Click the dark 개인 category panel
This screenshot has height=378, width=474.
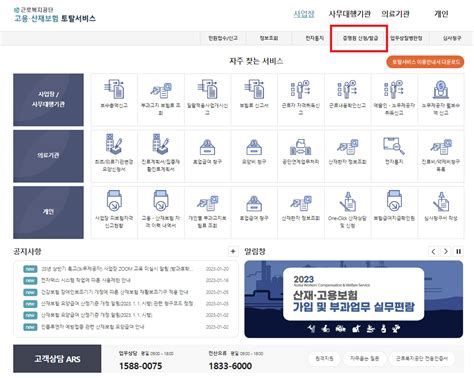pos(48,212)
